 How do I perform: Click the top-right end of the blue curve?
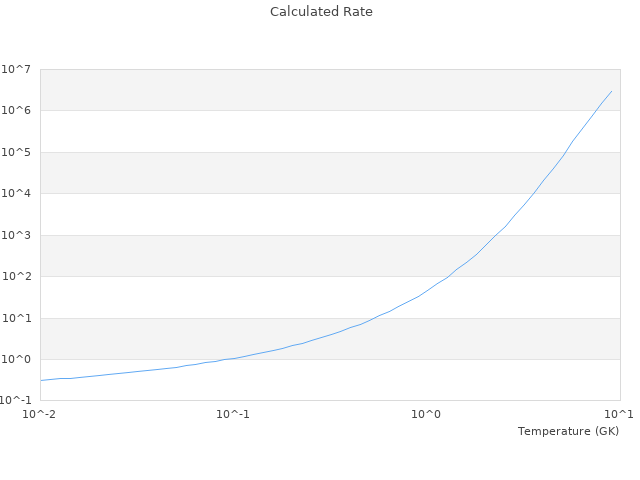[x=611, y=91]
